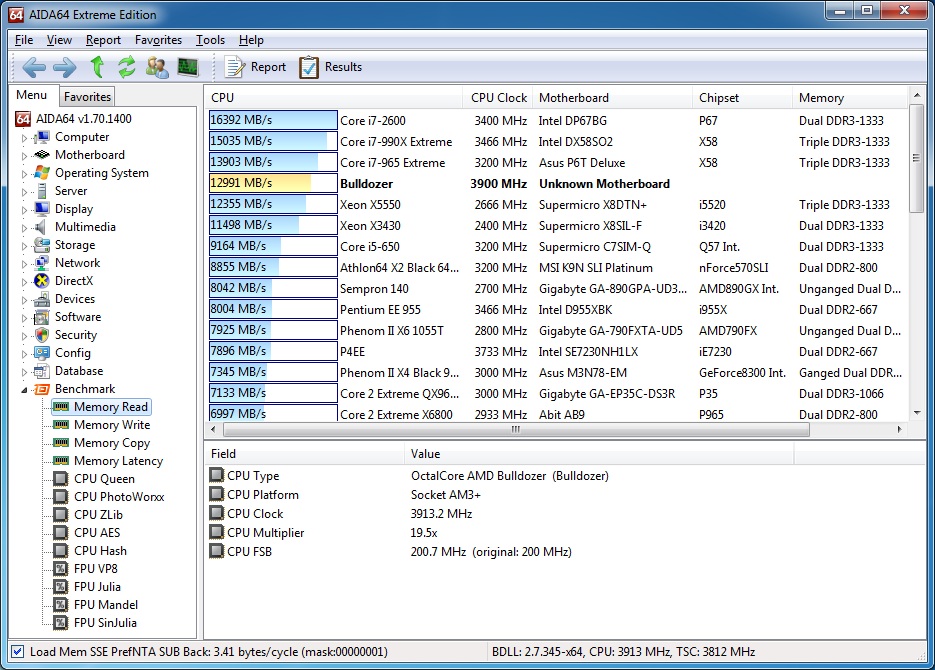Sort by the Memory column header
Image resolution: width=935 pixels, height=670 pixels.
(x=850, y=98)
